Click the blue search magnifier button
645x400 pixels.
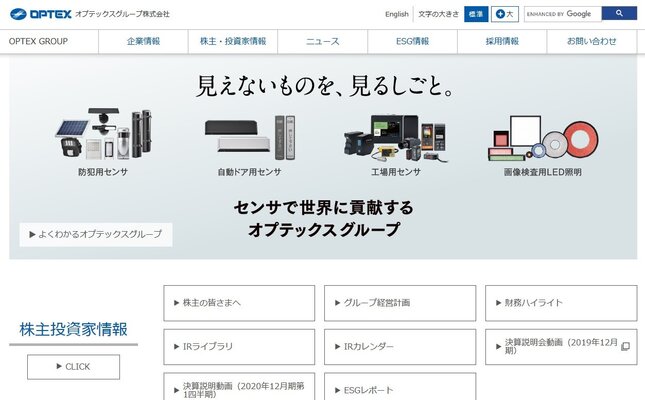[x=619, y=14]
